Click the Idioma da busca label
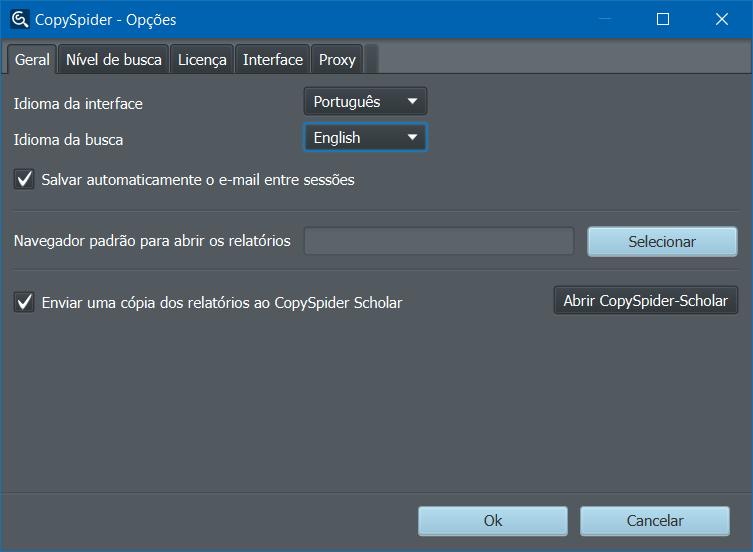The height and width of the screenshot is (552, 753). point(68,140)
